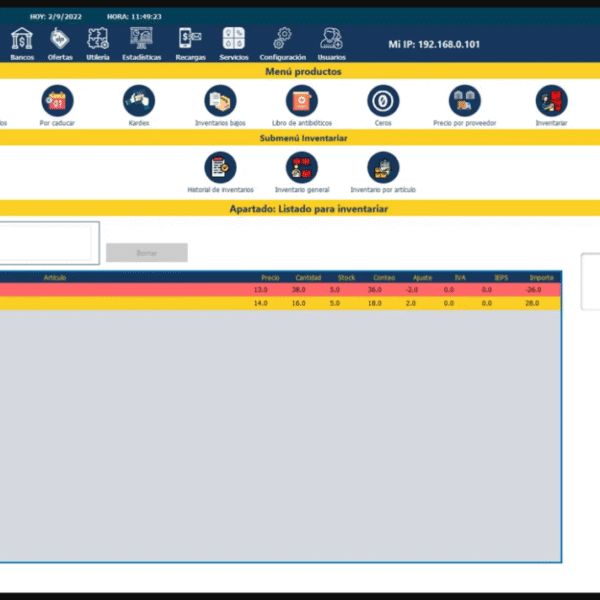Open the Servicios icon
The height and width of the screenshot is (600, 600).
point(234,39)
